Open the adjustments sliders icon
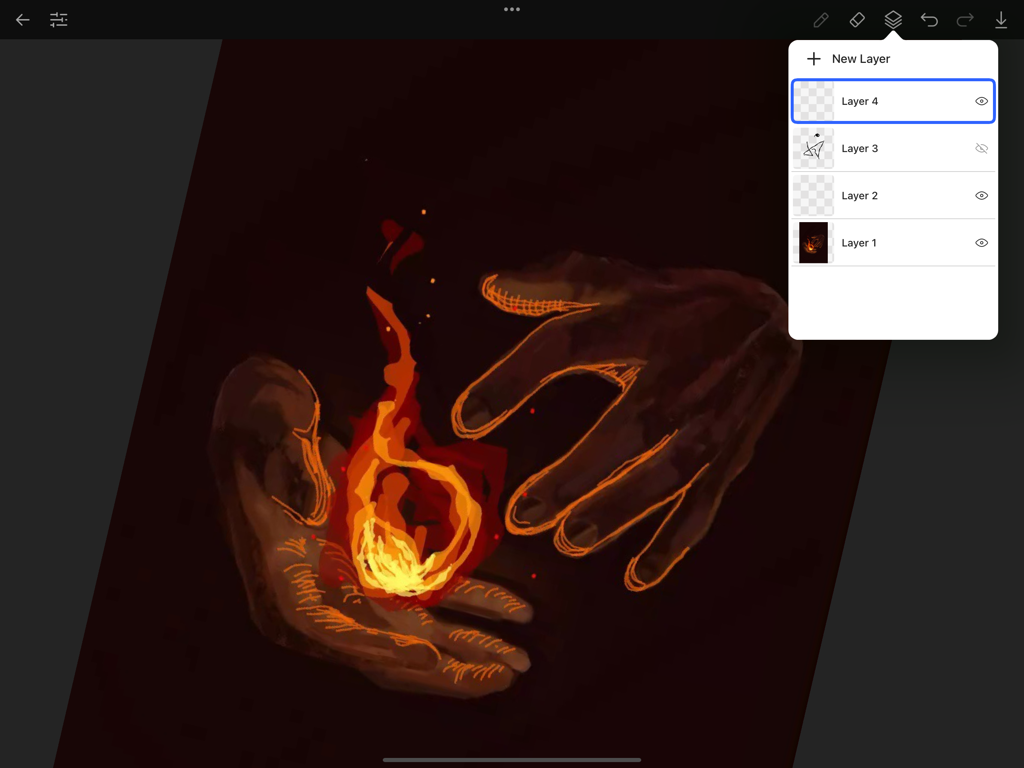 coord(58,19)
